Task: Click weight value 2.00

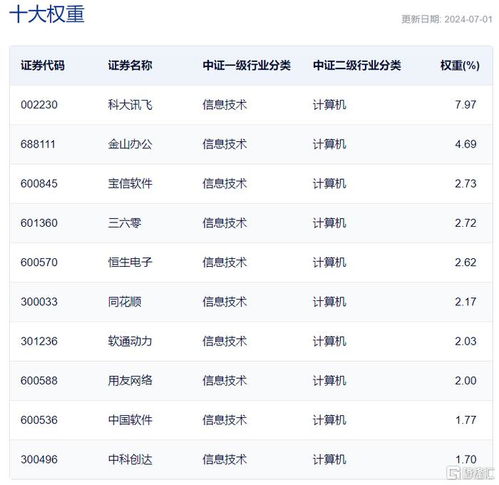Action: (x=466, y=380)
